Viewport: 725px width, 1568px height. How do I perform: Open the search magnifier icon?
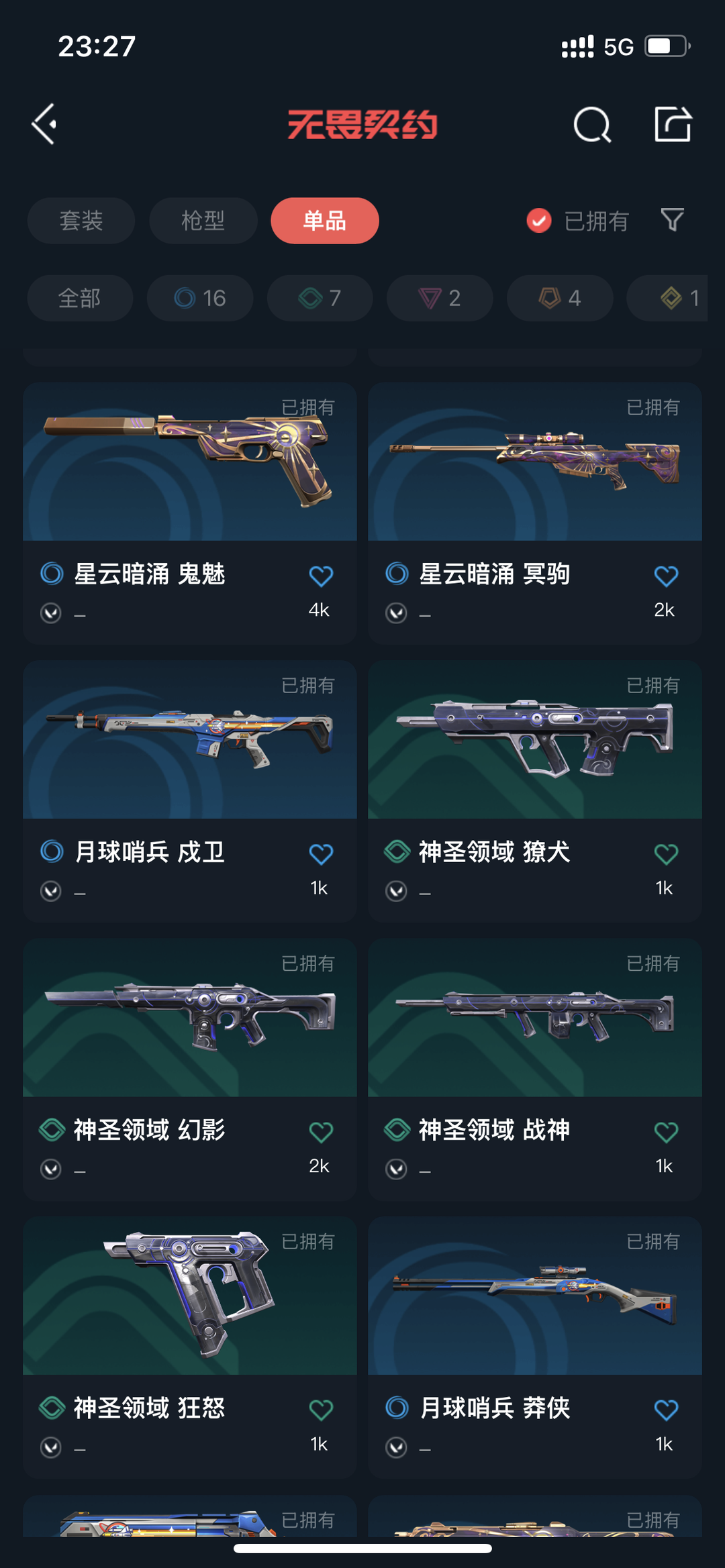(x=592, y=125)
